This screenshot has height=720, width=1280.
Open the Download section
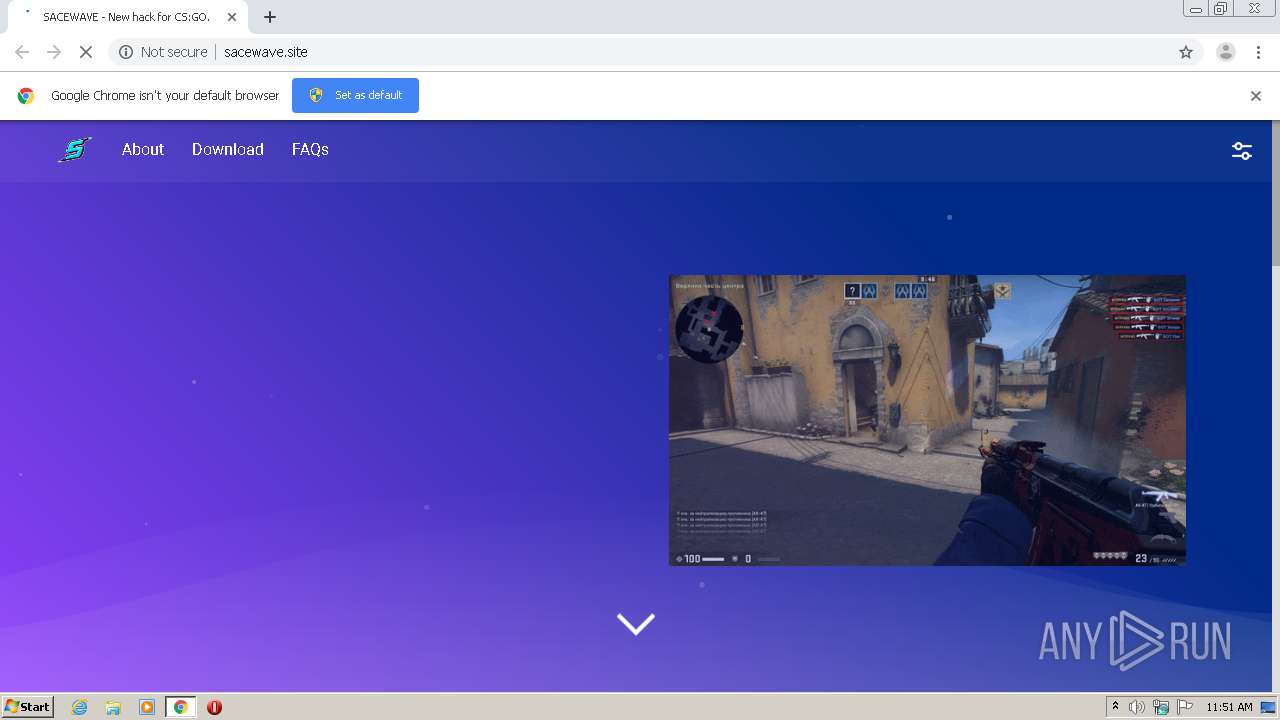point(228,149)
